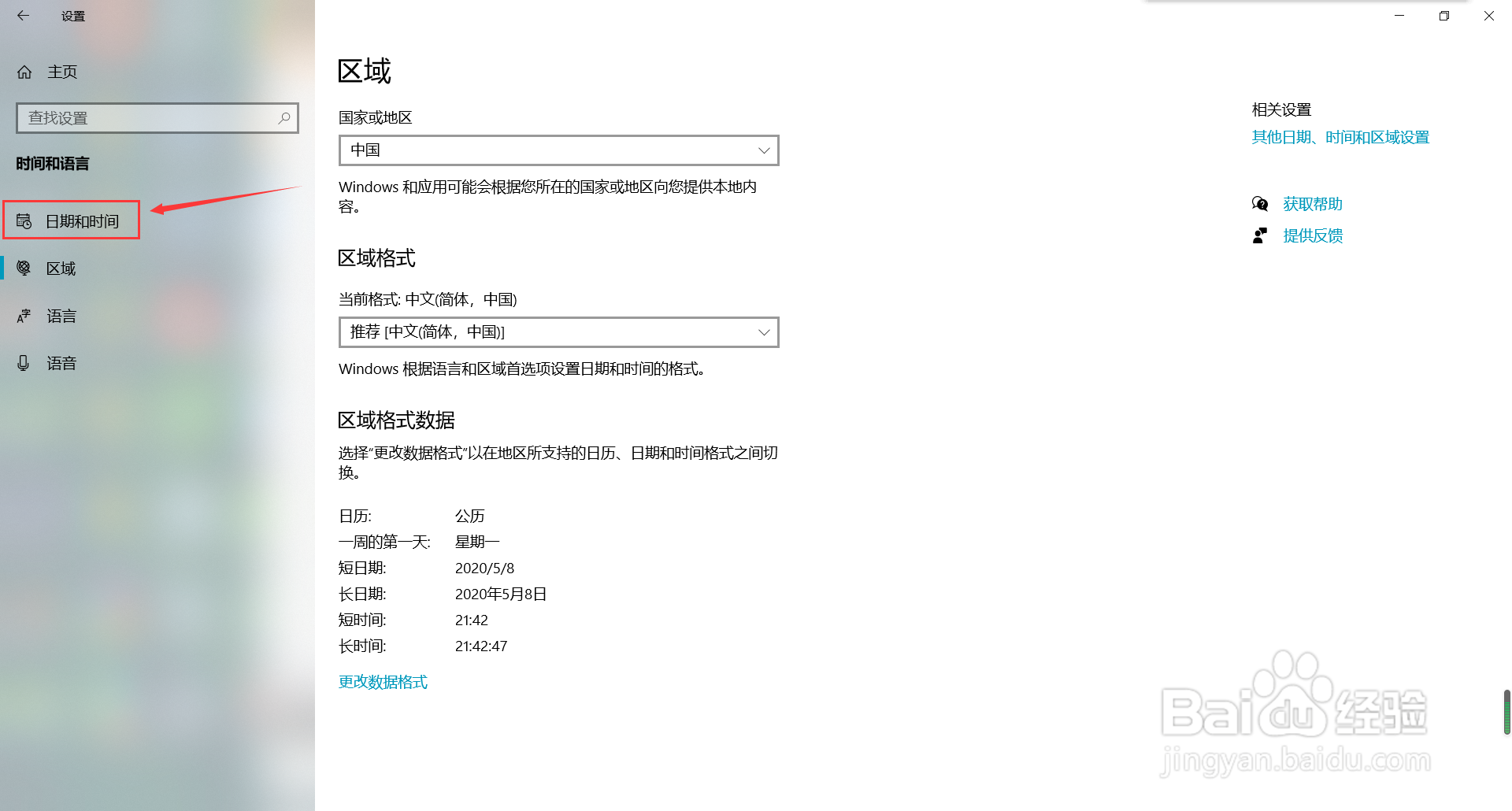Click the 区域格式数据 heading

tap(396, 420)
